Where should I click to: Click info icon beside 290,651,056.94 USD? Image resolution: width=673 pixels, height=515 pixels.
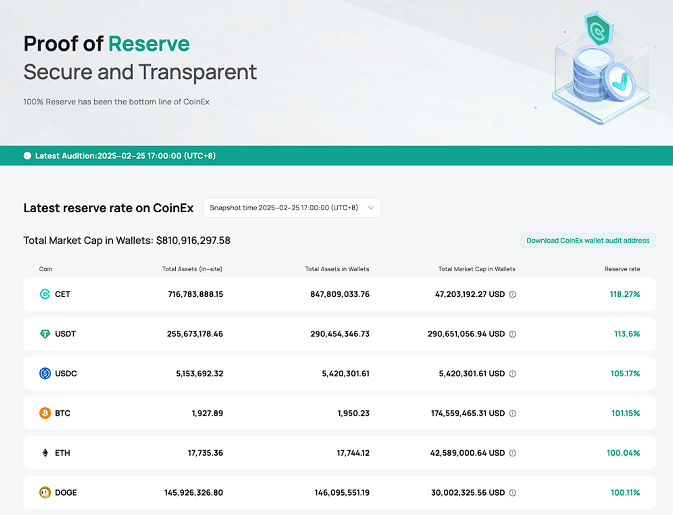click(x=512, y=334)
